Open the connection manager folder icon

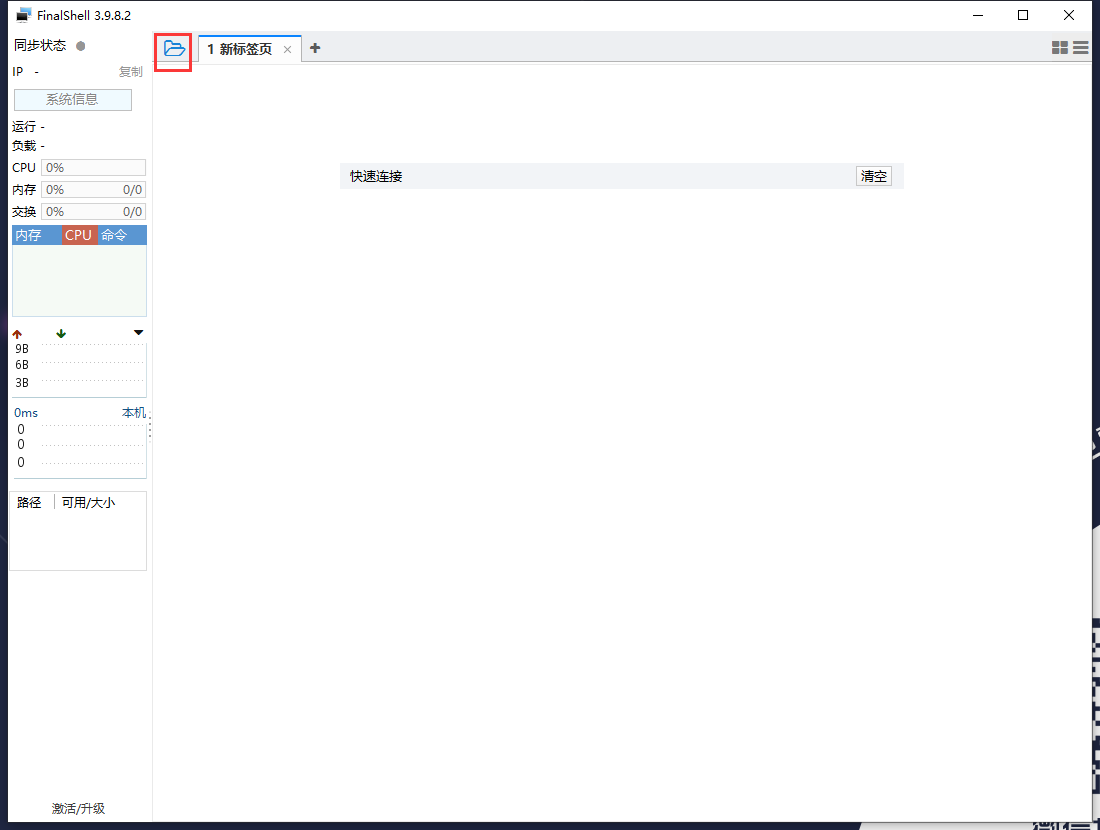(174, 48)
